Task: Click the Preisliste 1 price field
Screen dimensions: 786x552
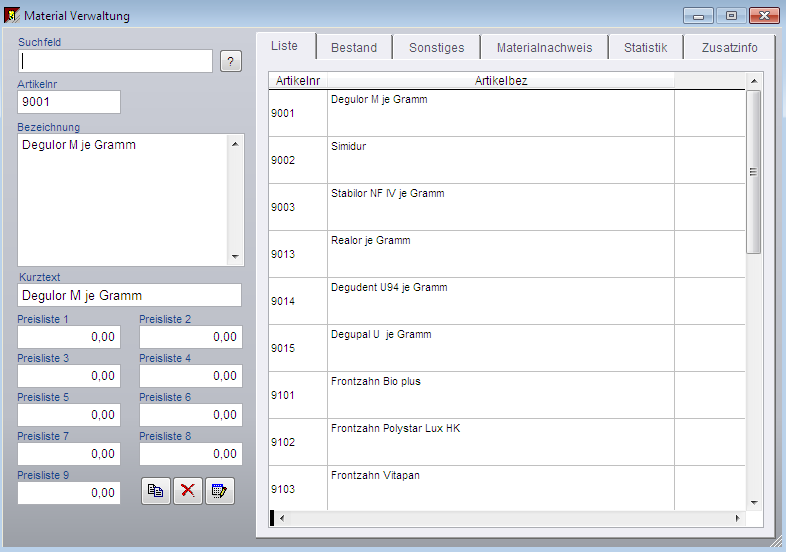Action: click(69, 337)
